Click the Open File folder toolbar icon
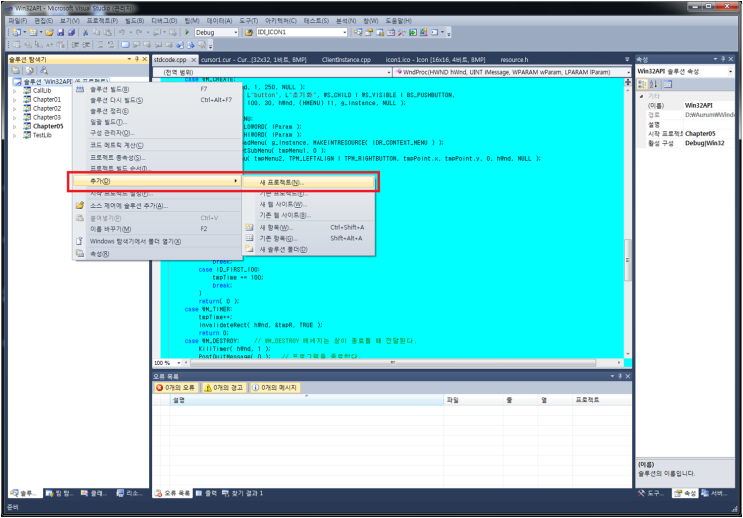The height and width of the screenshot is (518, 743). [x=49, y=32]
